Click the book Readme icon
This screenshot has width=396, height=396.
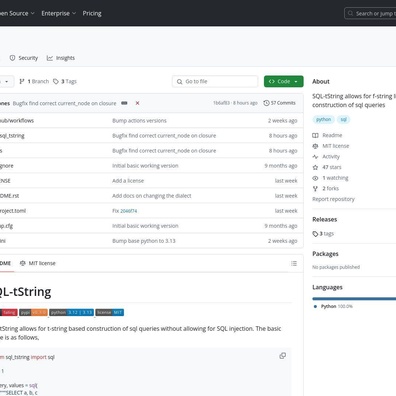[x=315, y=135]
